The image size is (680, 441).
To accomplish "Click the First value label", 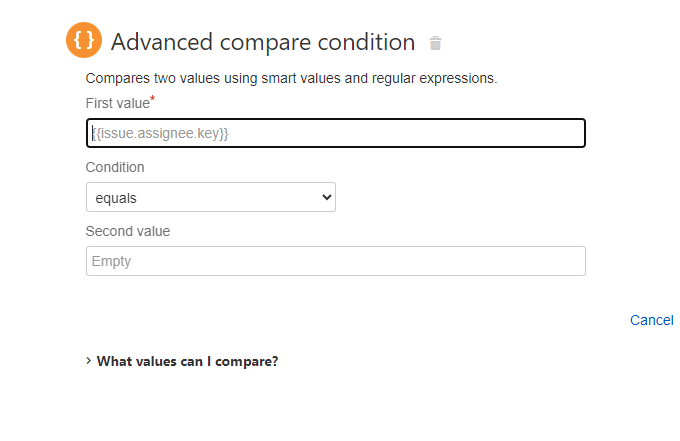I will coord(118,103).
